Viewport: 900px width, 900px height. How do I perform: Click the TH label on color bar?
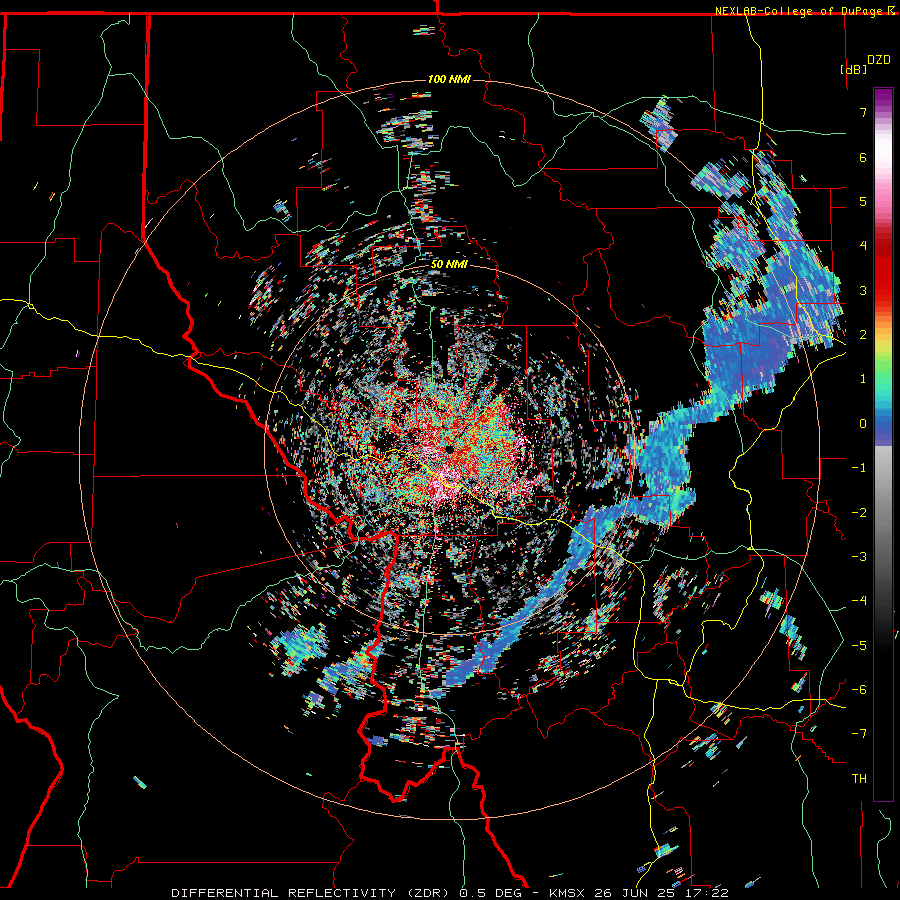[x=859, y=779]
